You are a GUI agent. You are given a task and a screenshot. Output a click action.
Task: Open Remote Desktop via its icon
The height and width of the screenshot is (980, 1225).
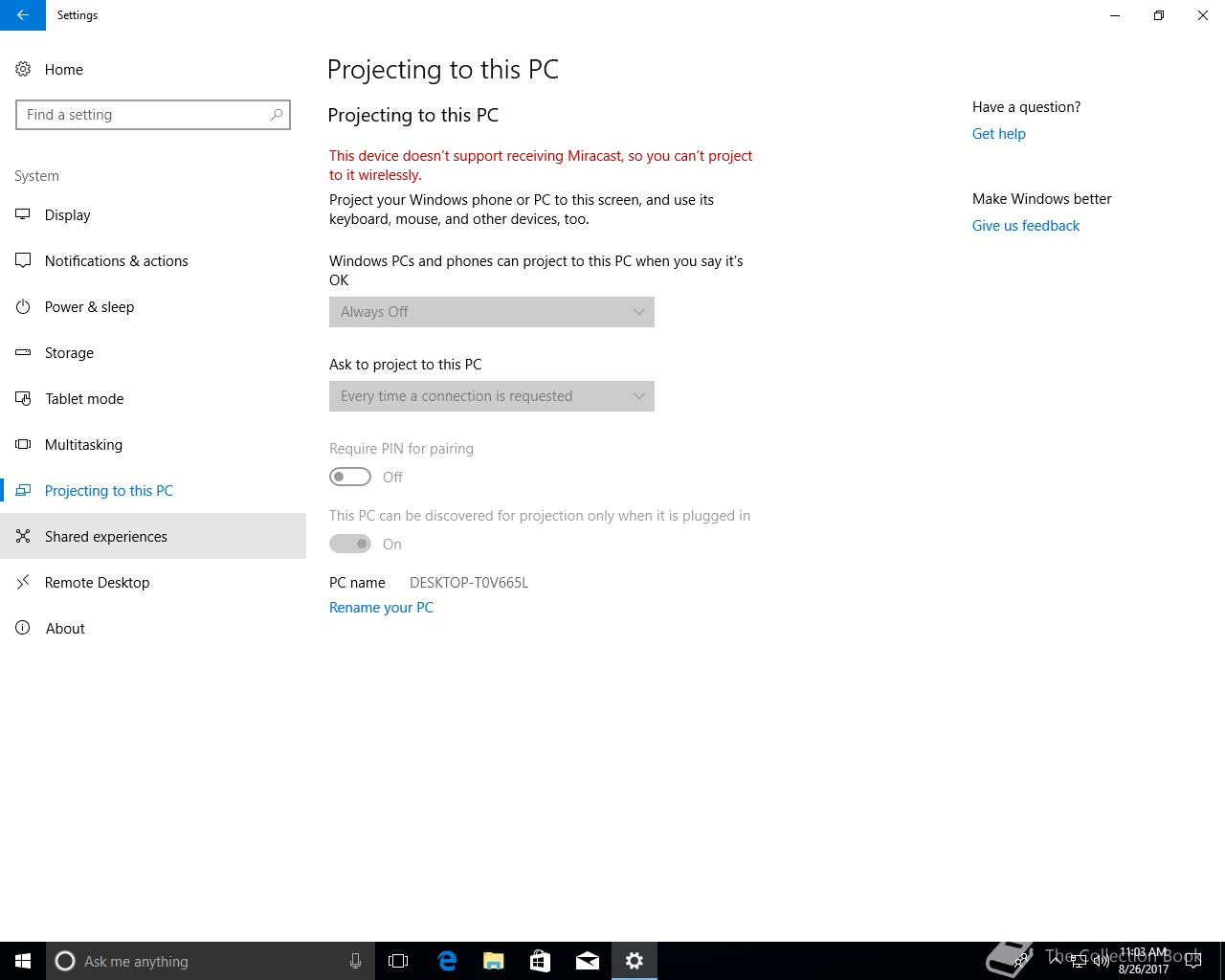coord(23,582)
